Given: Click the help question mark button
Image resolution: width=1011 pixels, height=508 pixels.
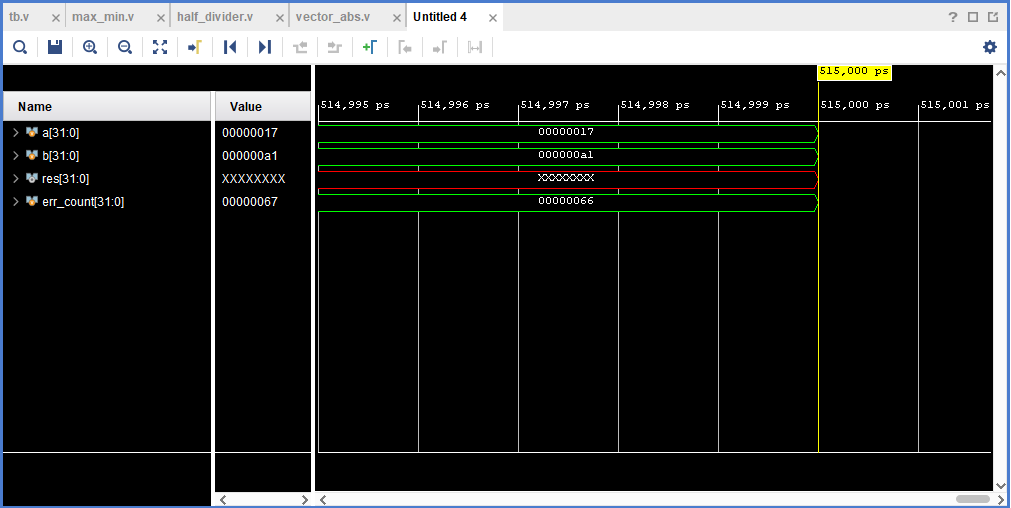Looking at the screenshot, I should [953, 17].
